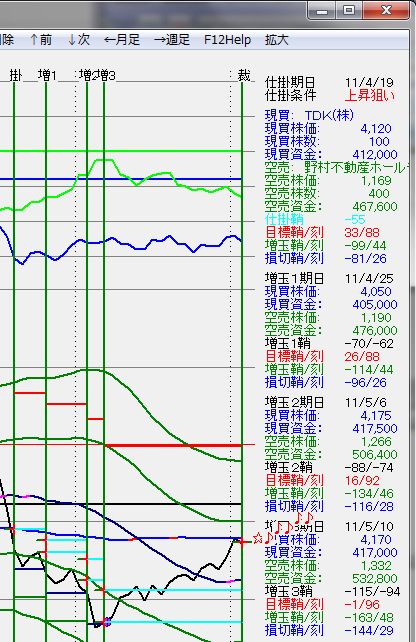Click the 掛 entry marker on chart
This screenshot has height=642, width=416.
(16, 75)
